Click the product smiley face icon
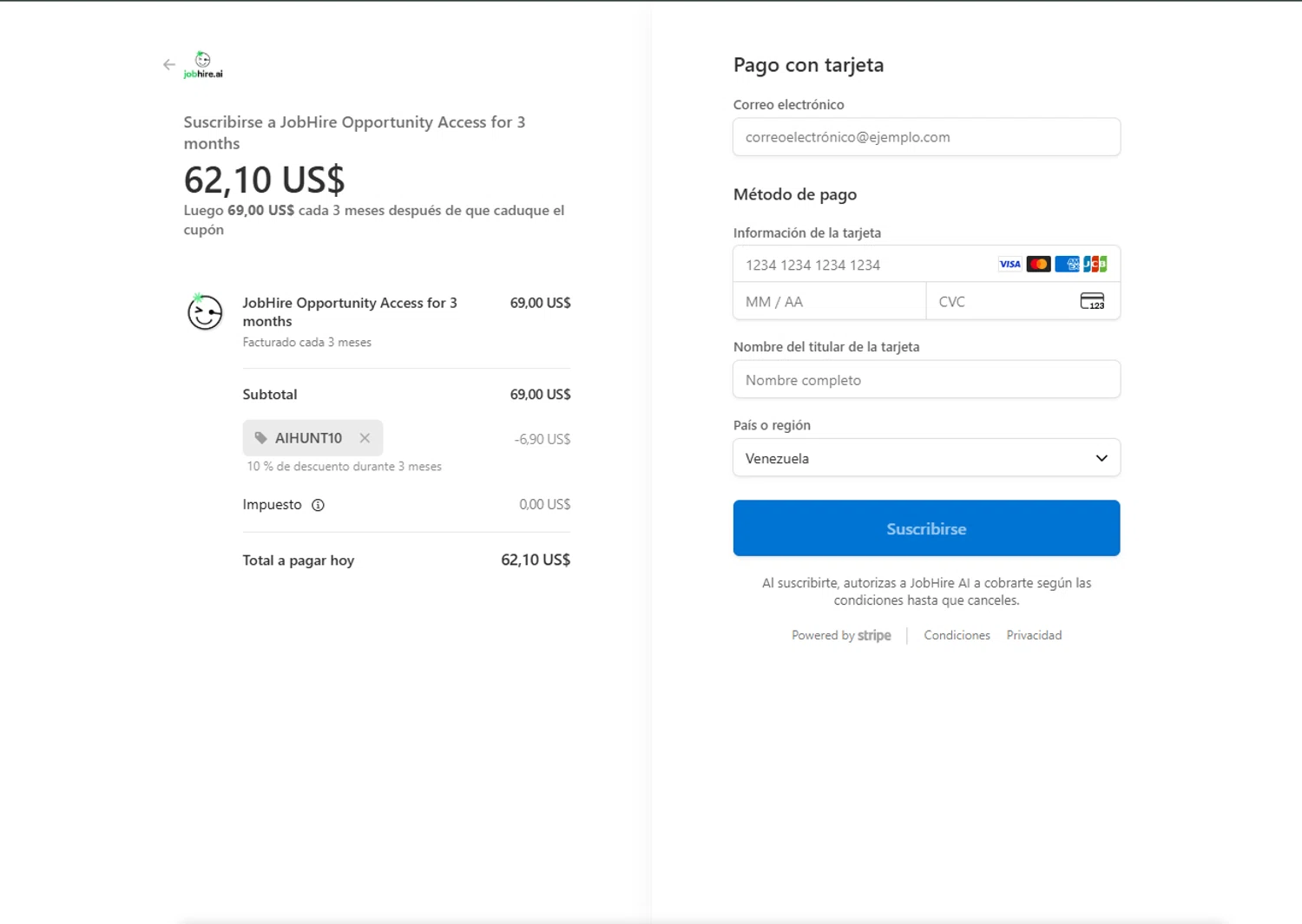Screen dimensions: 1302x924 point(205,311)
